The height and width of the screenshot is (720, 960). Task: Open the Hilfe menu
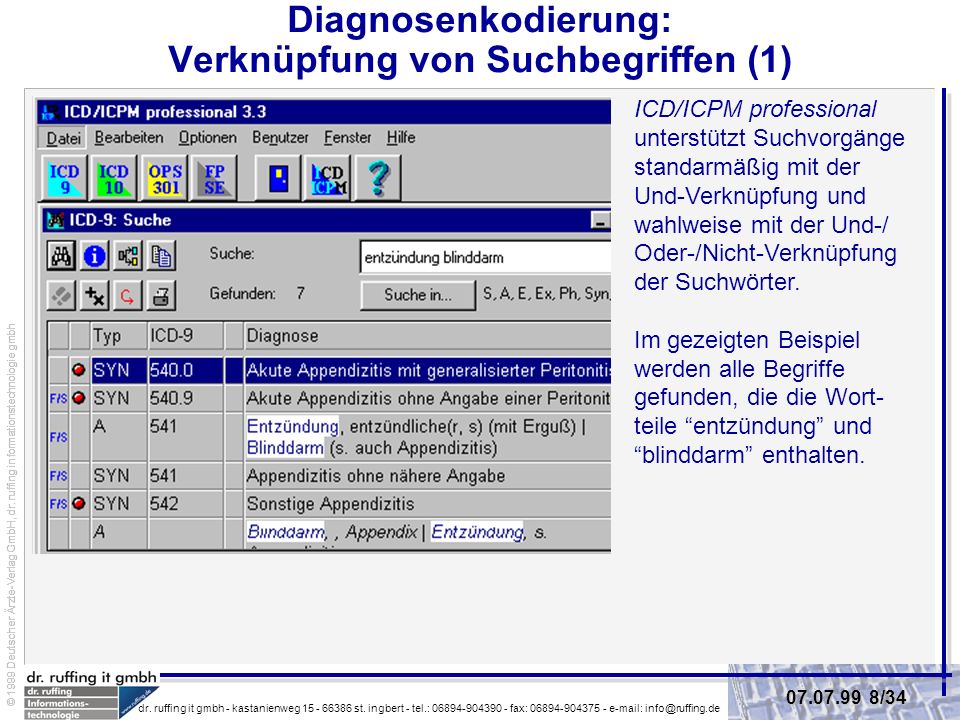point(401,138)
